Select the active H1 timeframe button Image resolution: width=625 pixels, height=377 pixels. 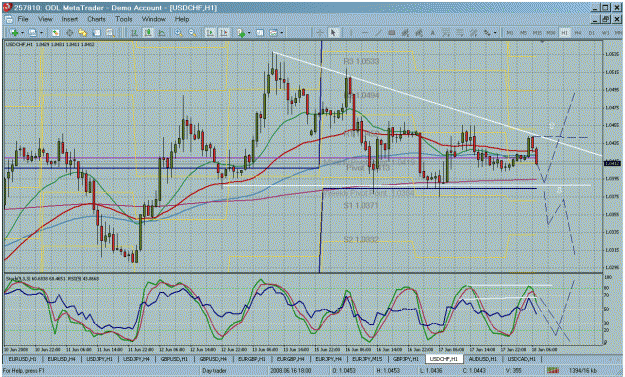(564, 33)
